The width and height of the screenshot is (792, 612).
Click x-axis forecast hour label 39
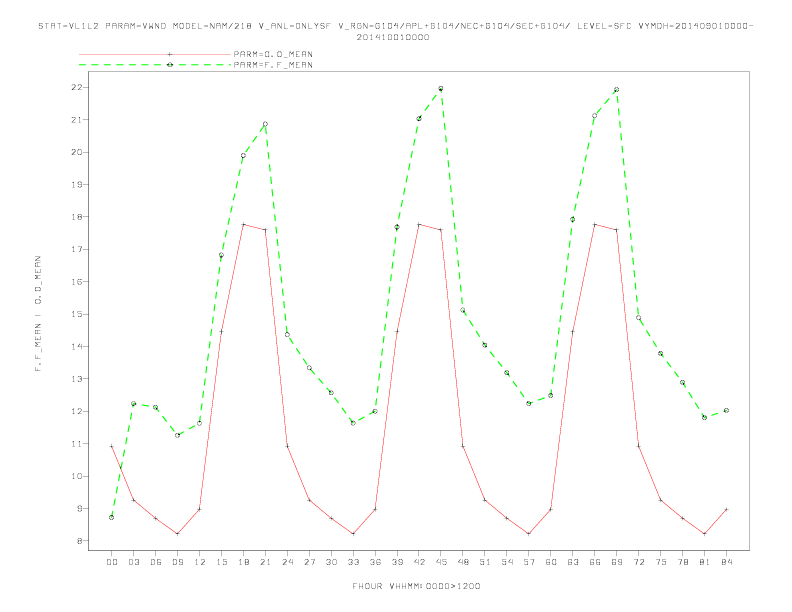pyautogui.click(x=397, y=562)
